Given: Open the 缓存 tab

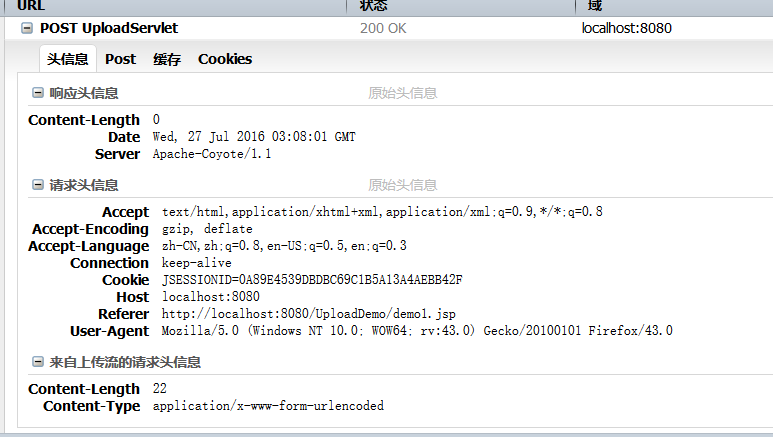Looking at the screenshot, I should 167,59.
